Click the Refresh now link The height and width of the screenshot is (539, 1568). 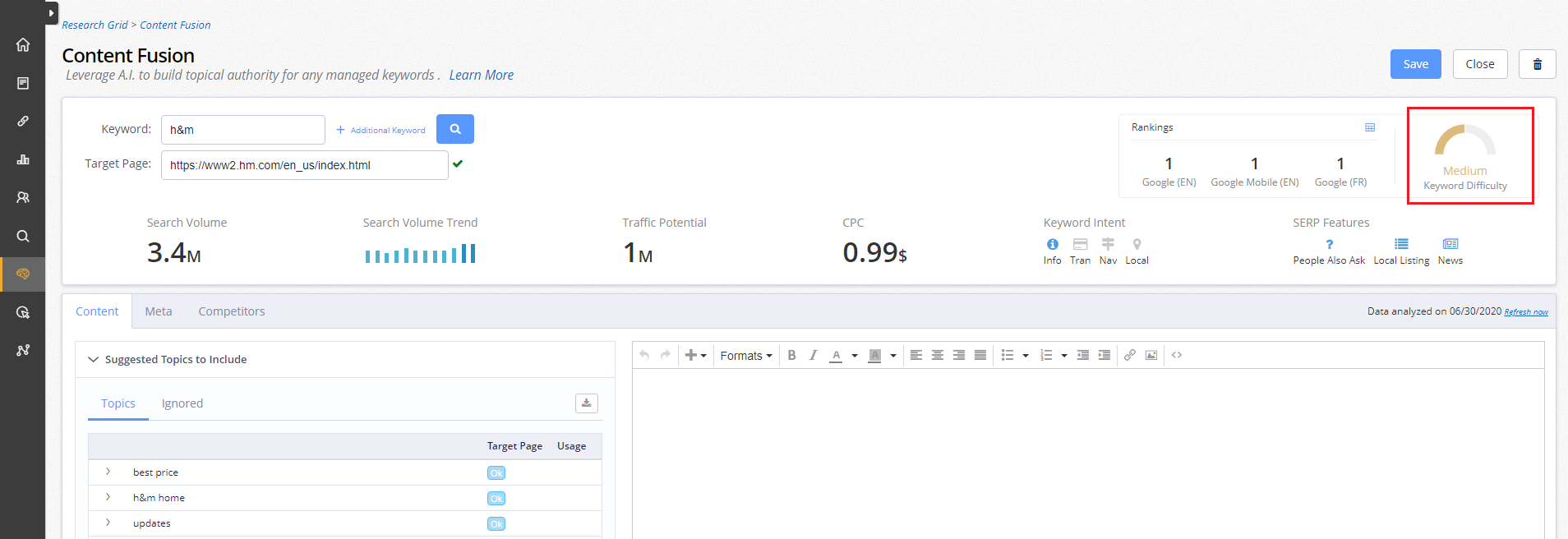coord(1526,312)
